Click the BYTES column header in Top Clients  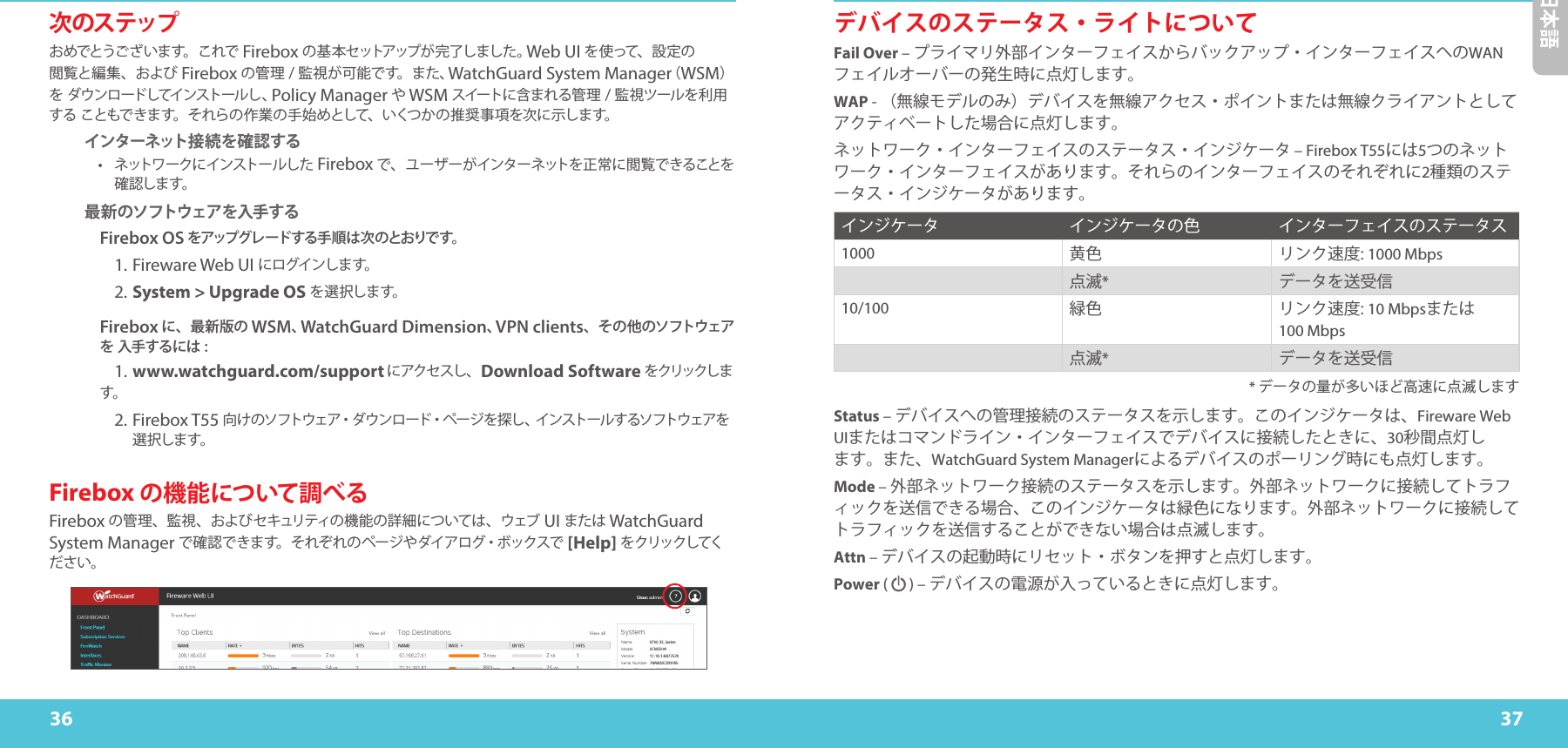point(298,646)
